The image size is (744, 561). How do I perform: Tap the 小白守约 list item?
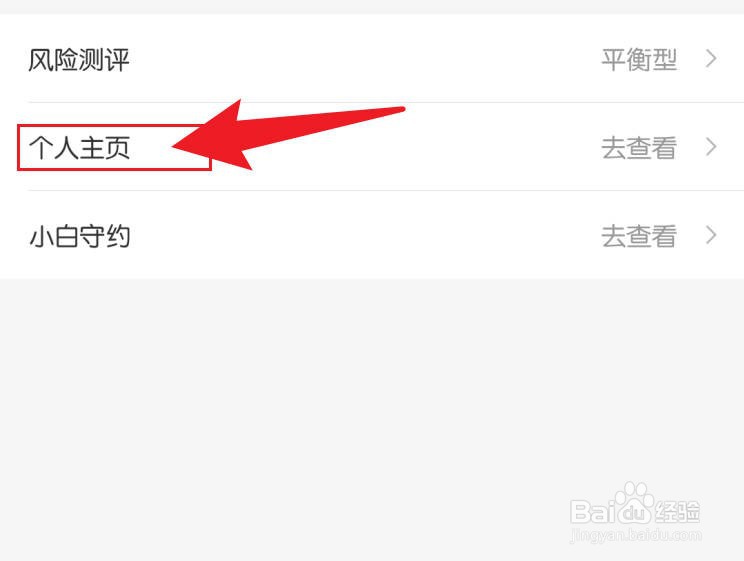click(x=372, y=235)
